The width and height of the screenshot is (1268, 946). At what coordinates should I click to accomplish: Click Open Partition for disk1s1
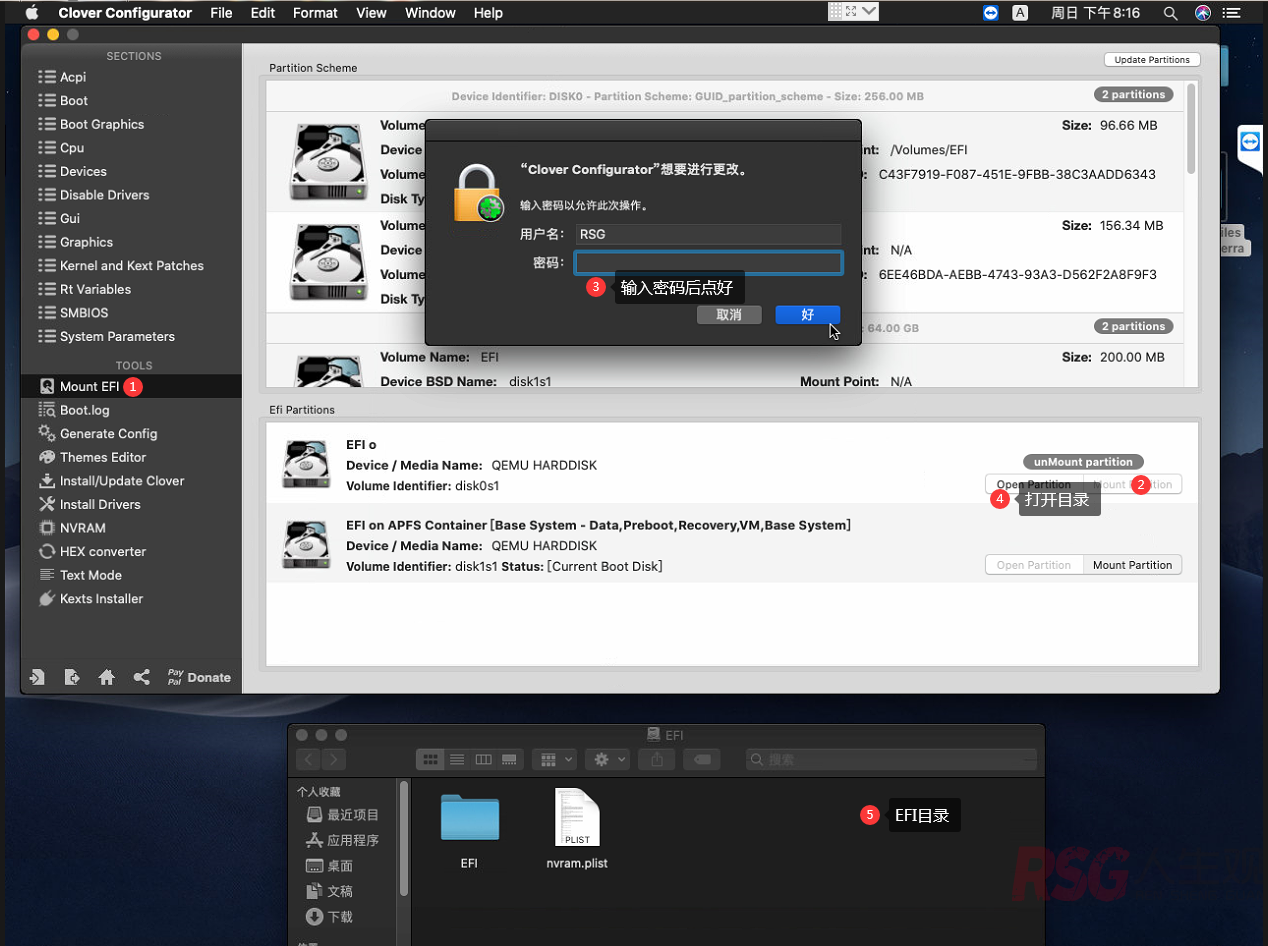coord(1034,565)
